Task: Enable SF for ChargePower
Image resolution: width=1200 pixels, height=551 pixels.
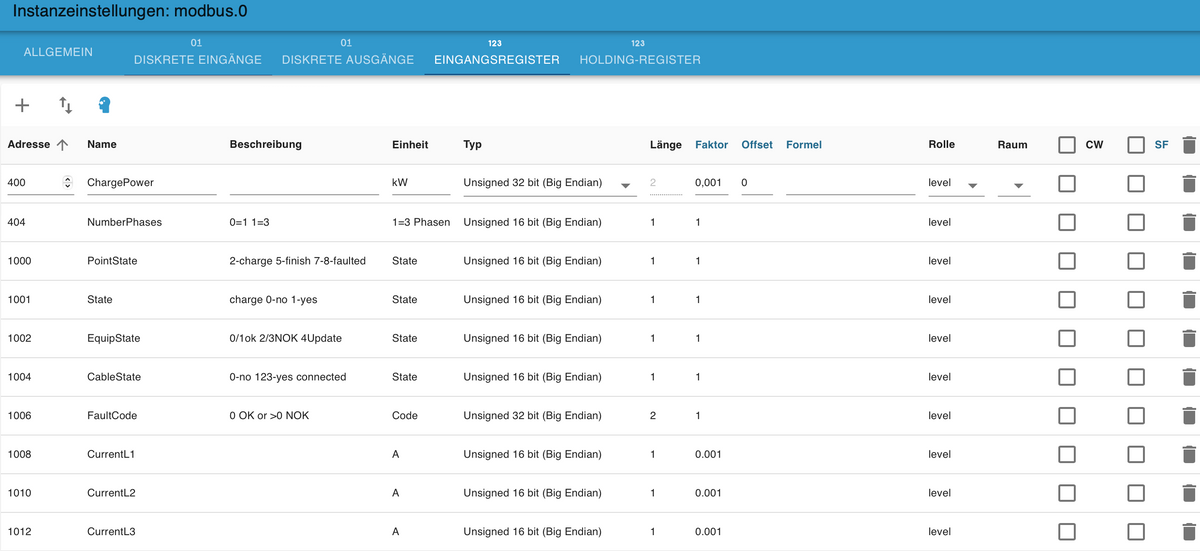Action: [1136, 183]
